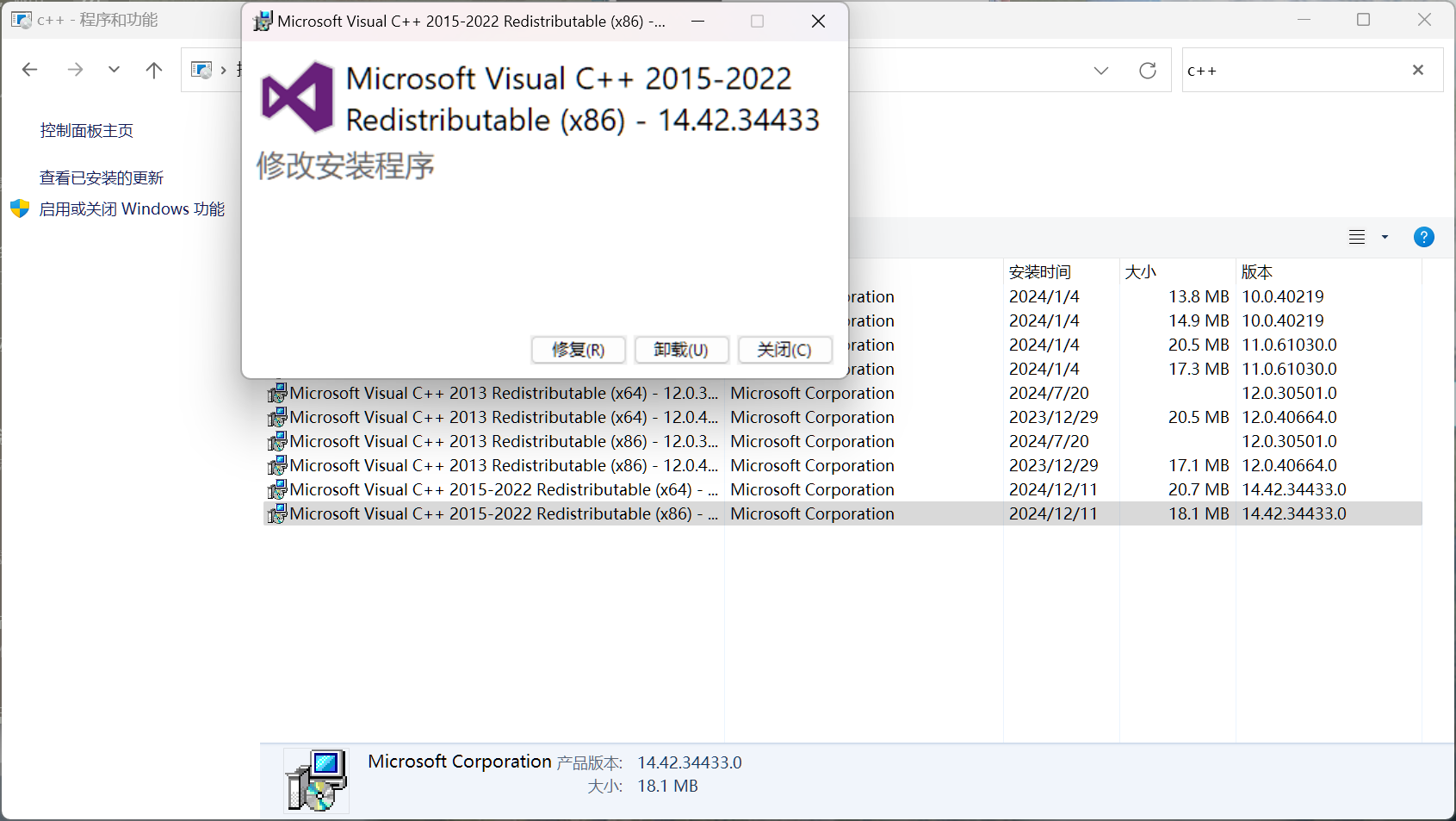Minimize the Visual C++ setup dialog
Screen dimensions: 1456x821
point(698,22)
